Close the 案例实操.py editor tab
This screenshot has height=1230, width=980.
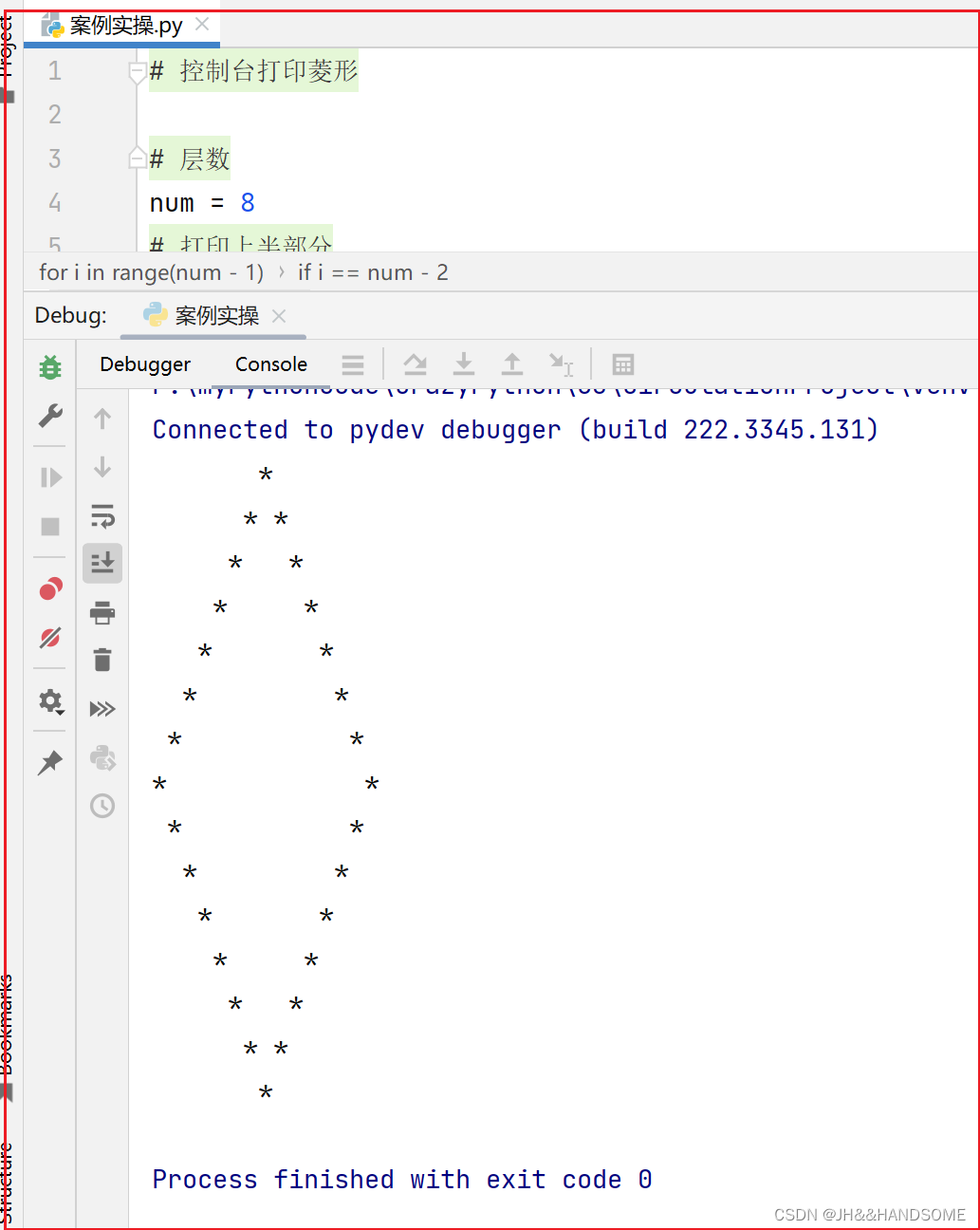(202, 25)
